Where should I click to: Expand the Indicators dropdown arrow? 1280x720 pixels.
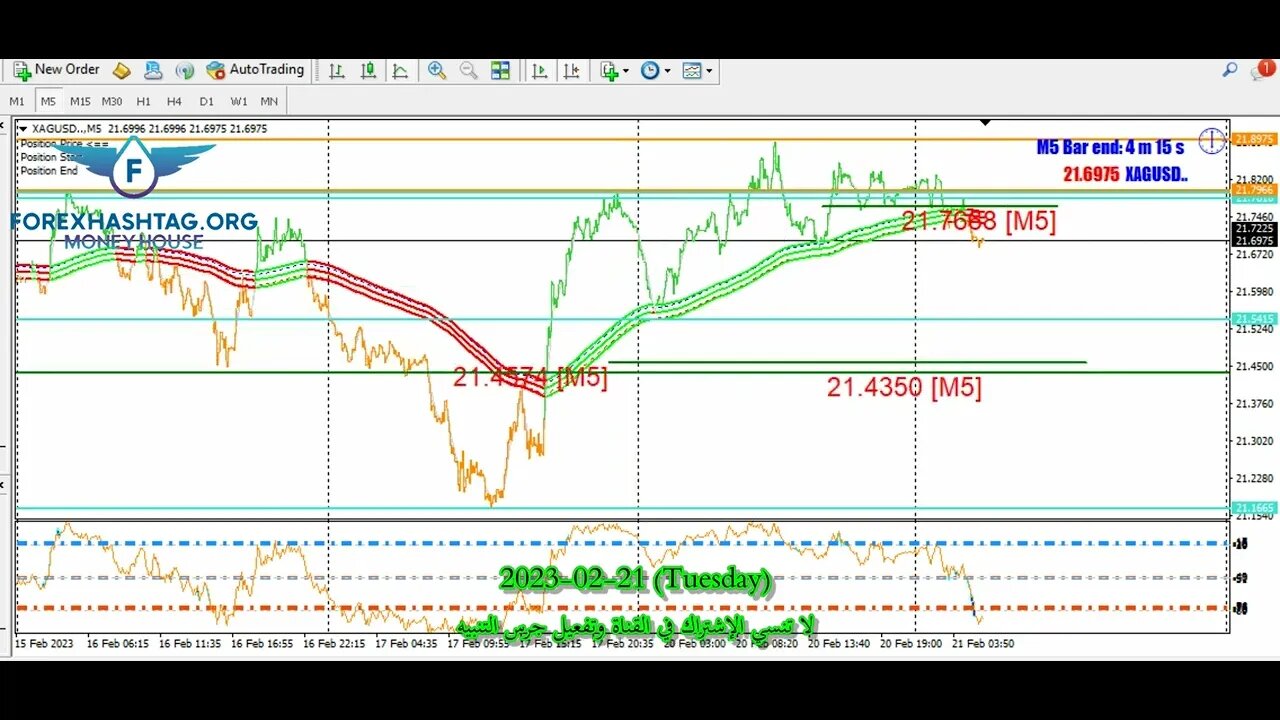(626, 70)
